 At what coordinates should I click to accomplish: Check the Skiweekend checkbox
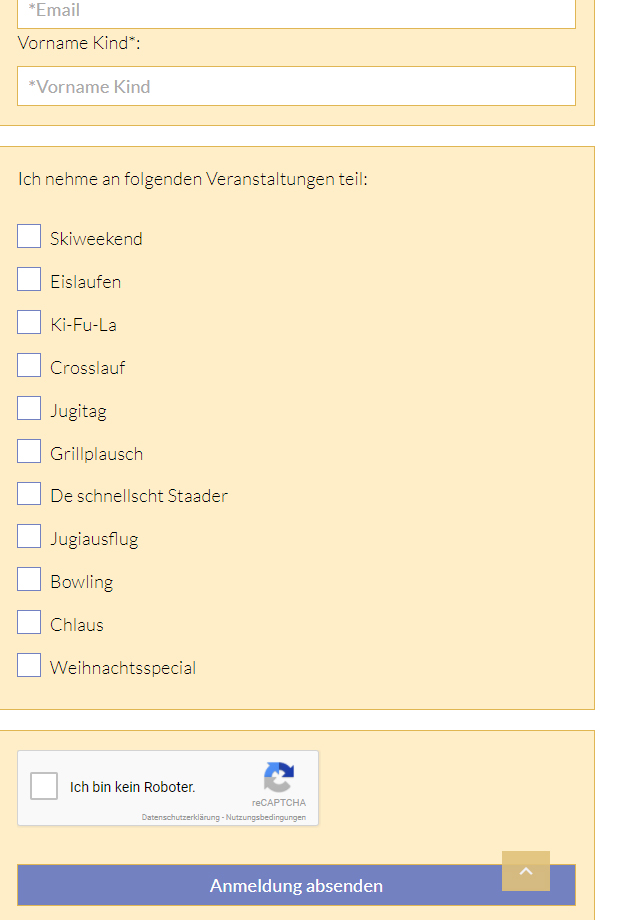click(29, 236)
